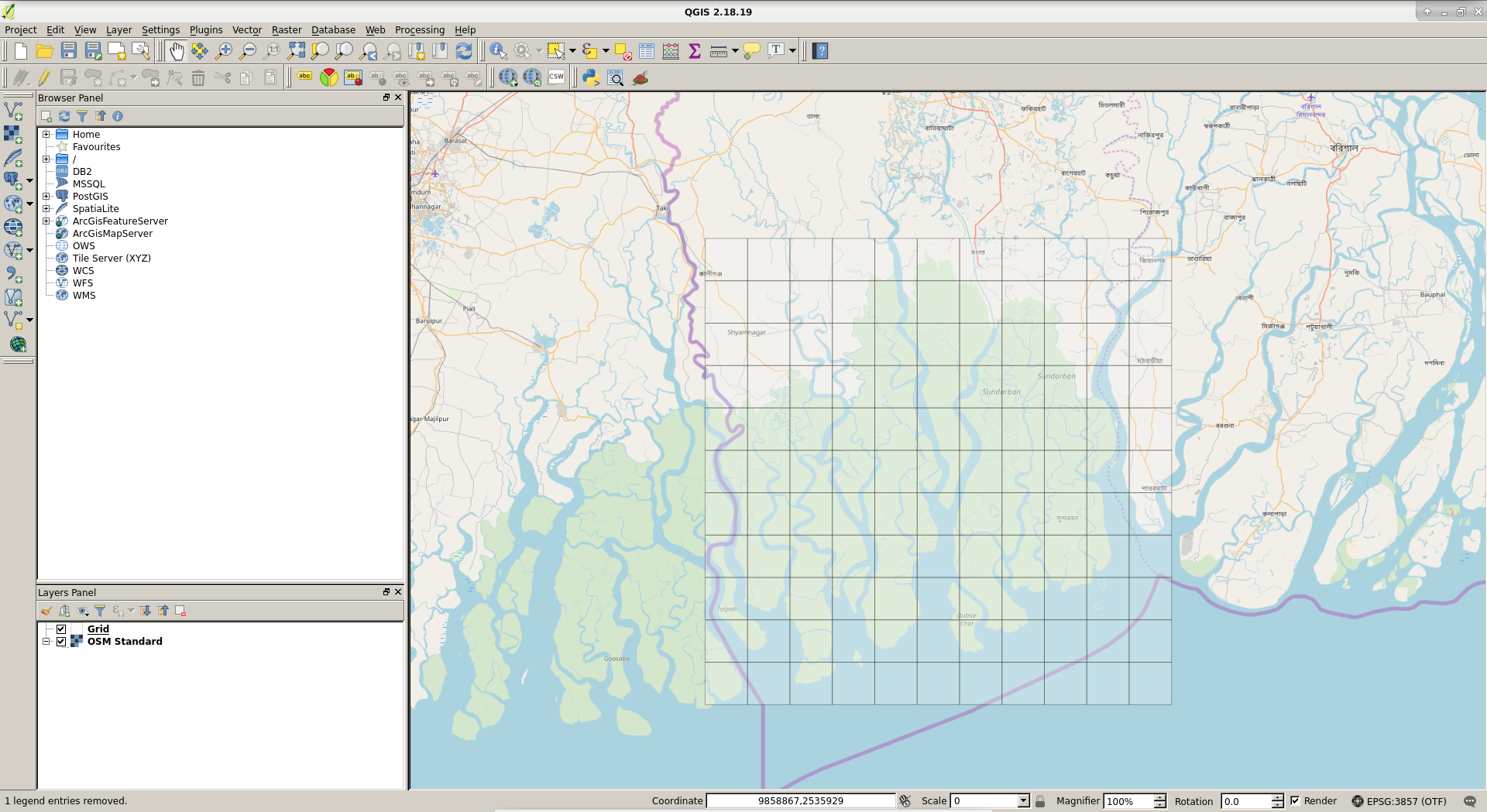This screenshot has width=1487, height=812.
Task: Click Add Raster Layer checkerboard icon
Action: pos(13,134)
